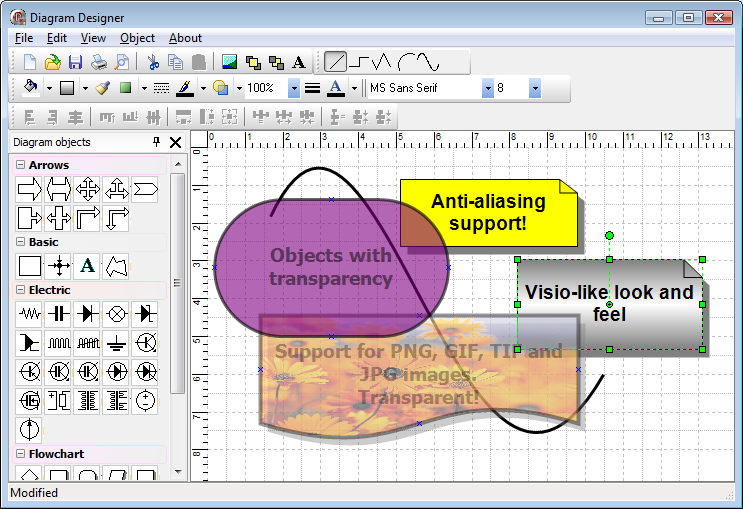The image size is (743, 509).
Task: Click the Save diagram floppy icon
Action: [x=76, y=62]
